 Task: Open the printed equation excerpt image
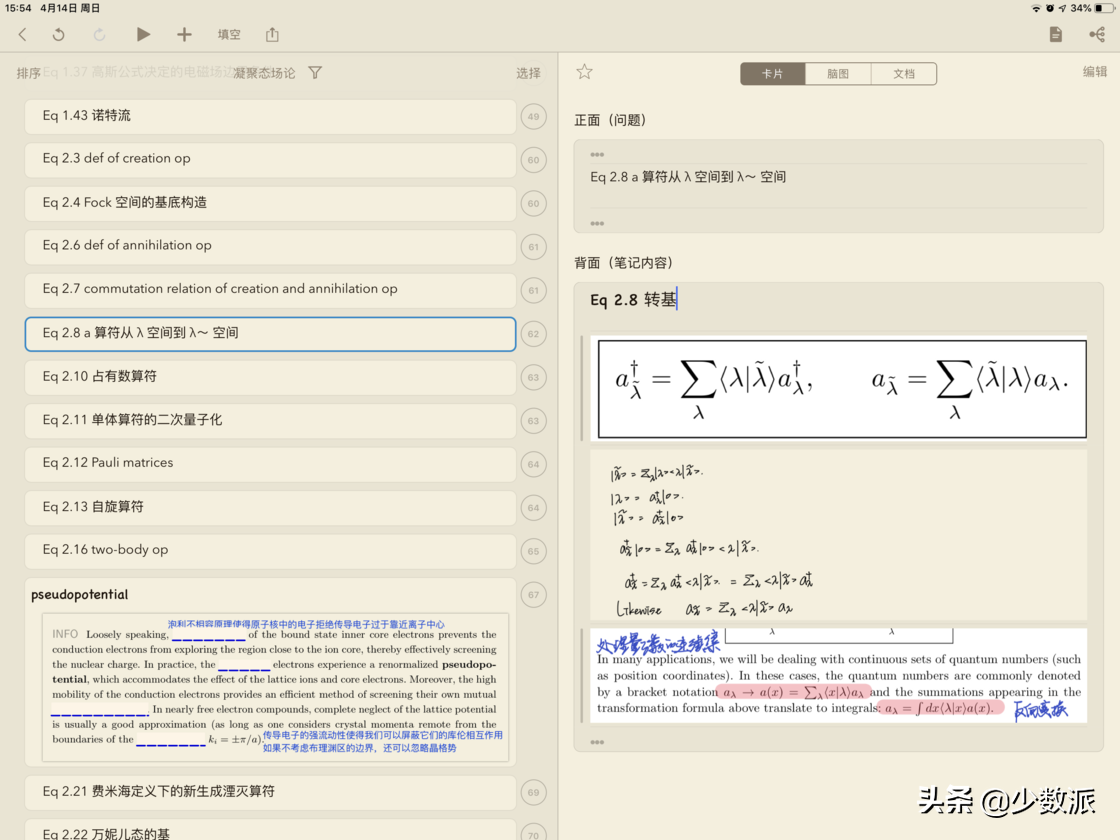coord(841,388)
